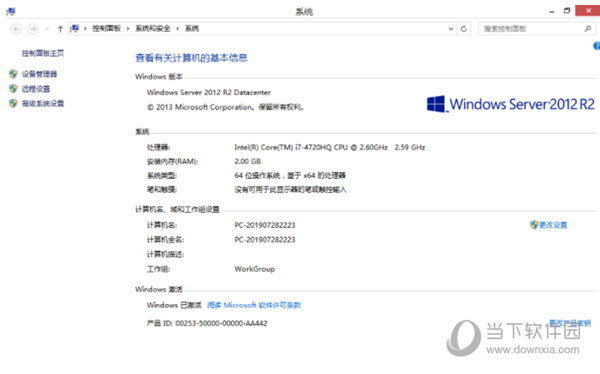
Task: Select 控制面板 breadcrumb in address bar
Action: click(x=106, y=28)
